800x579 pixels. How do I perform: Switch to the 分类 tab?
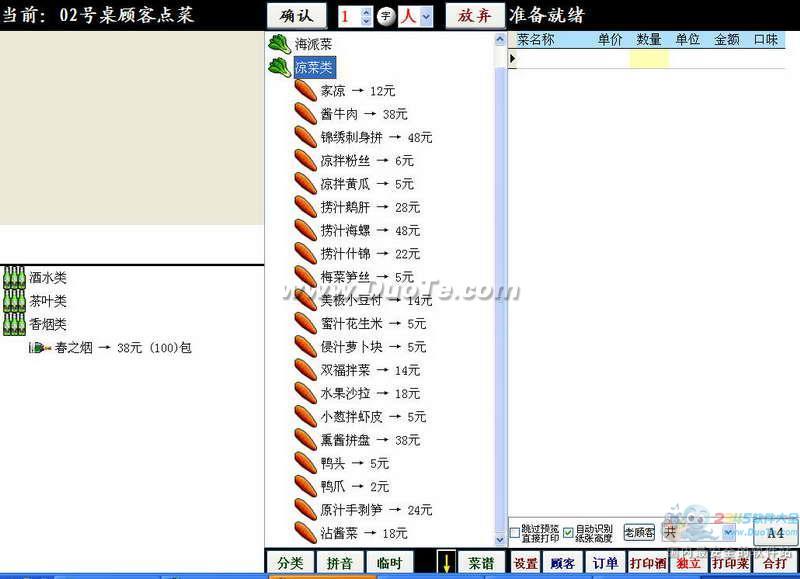(290, 563)
